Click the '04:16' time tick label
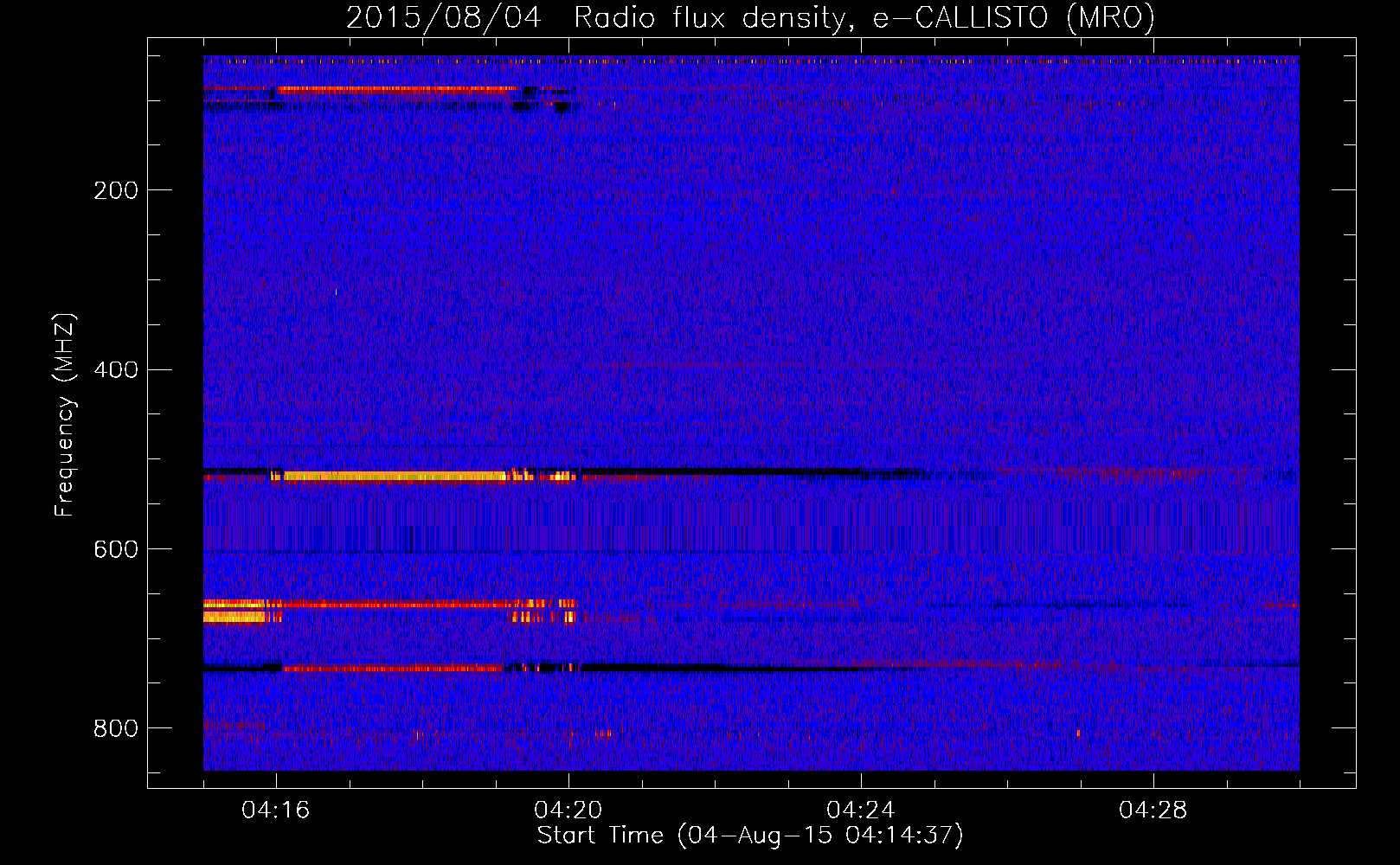Image resolution: width=1400 pixels, height=865 pixels. [276, 811]
